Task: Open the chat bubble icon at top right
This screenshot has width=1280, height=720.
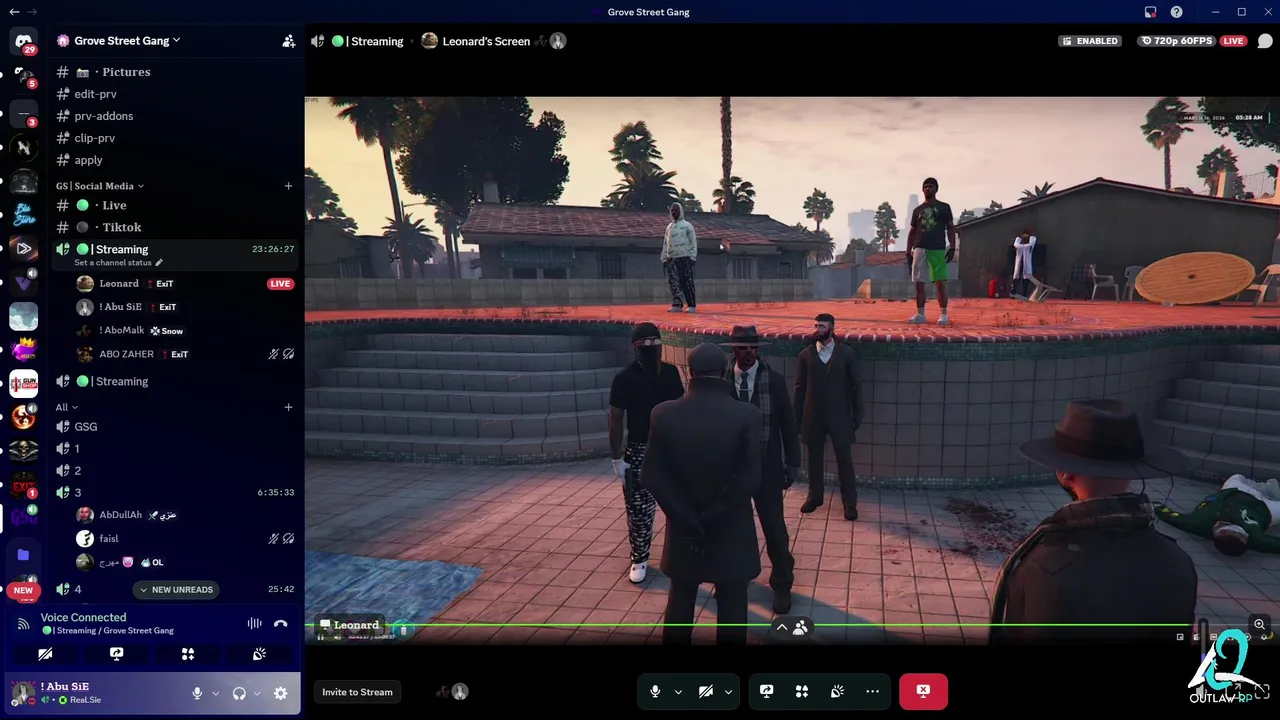Action: tap(1265, 41)
